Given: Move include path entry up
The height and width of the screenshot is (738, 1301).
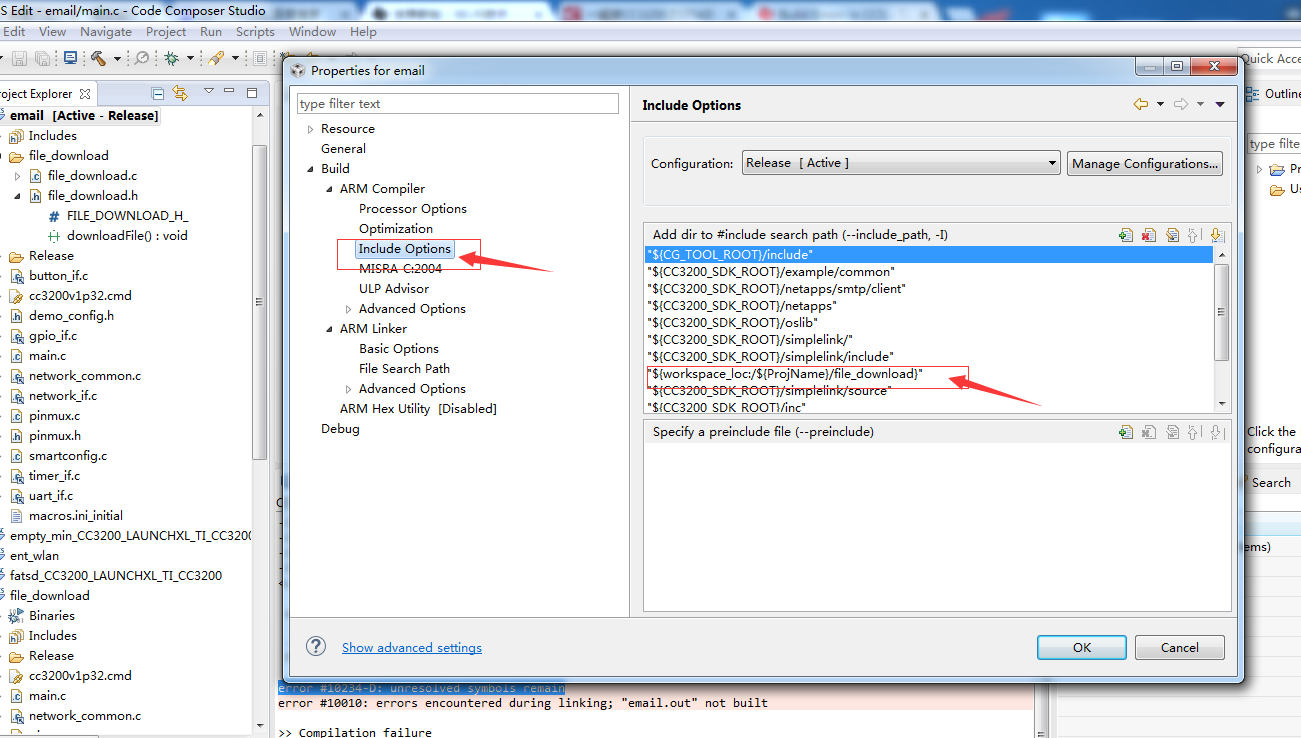Looking at the screenshot, I should (1194, 235).
